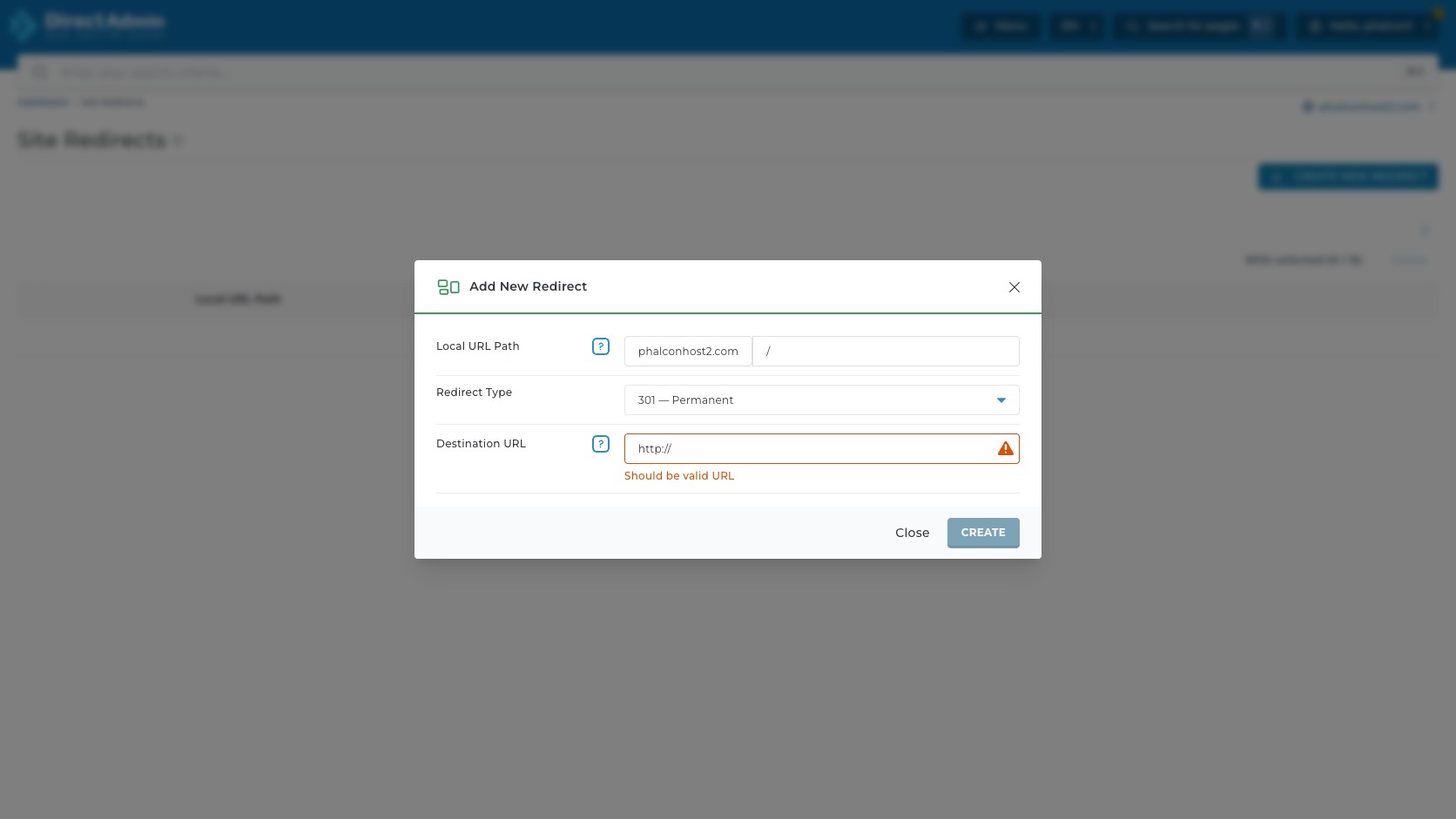This screenshot has width=1456, height=819.
Task: Open the Local URL Path help icon
Action: [x=601, y=346]
